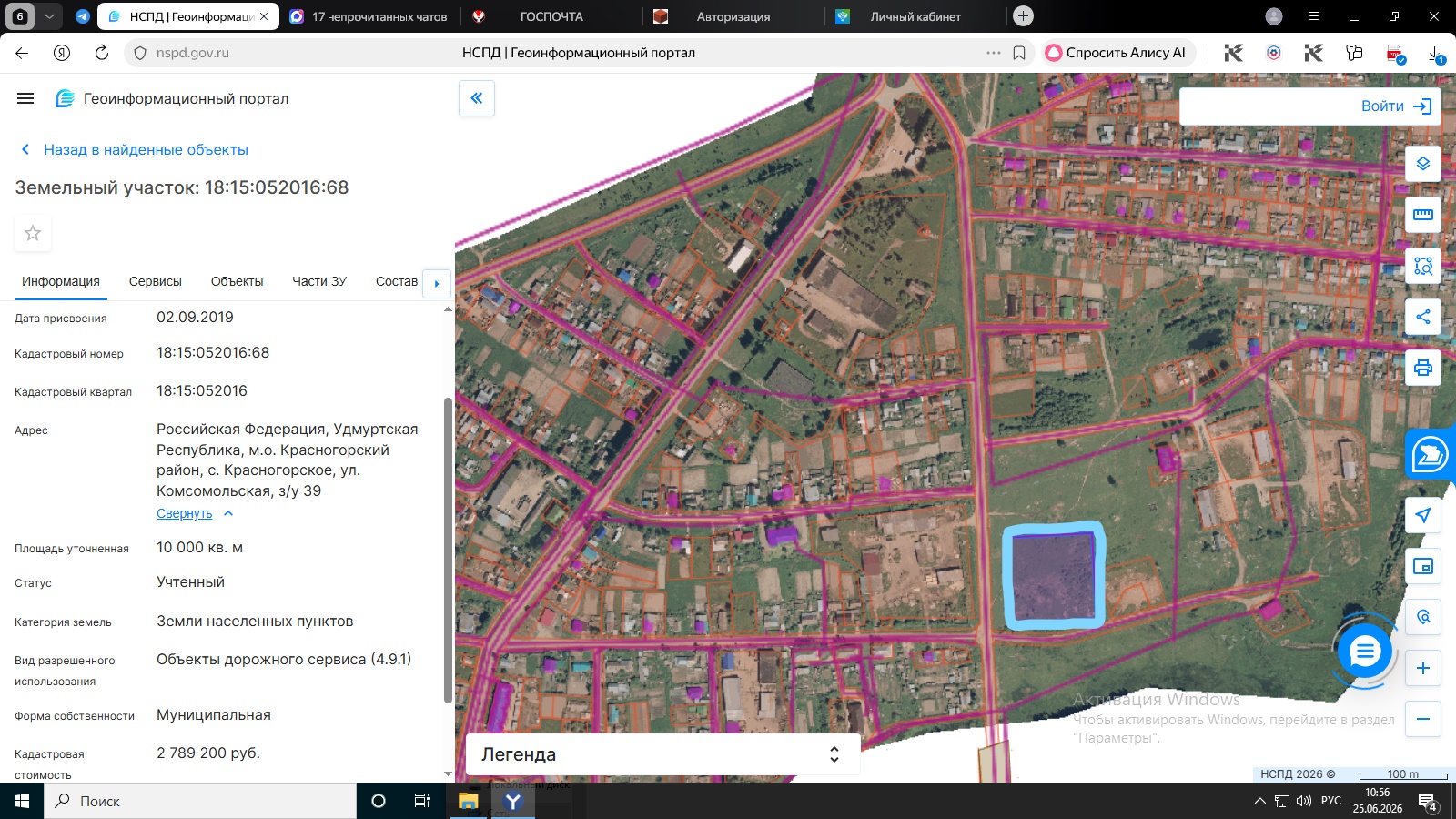Bookmark this page in browser
The height and width of the screenshot is (819, 1456).
pyautogui.click(x=1019, y=53)
